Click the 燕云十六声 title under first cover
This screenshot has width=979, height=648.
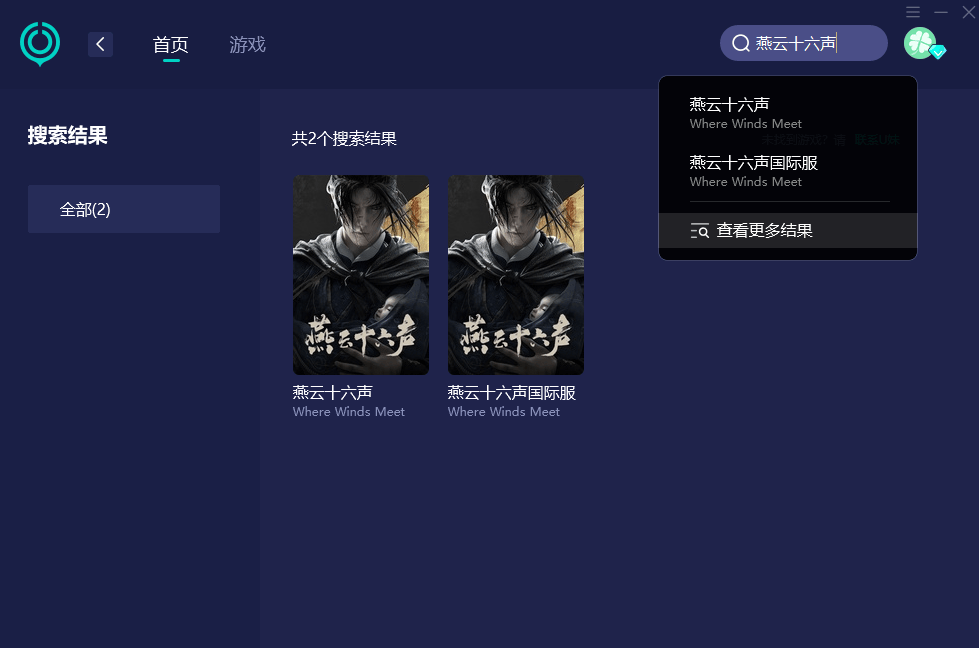pyautogui.click(x=332, y=393)
